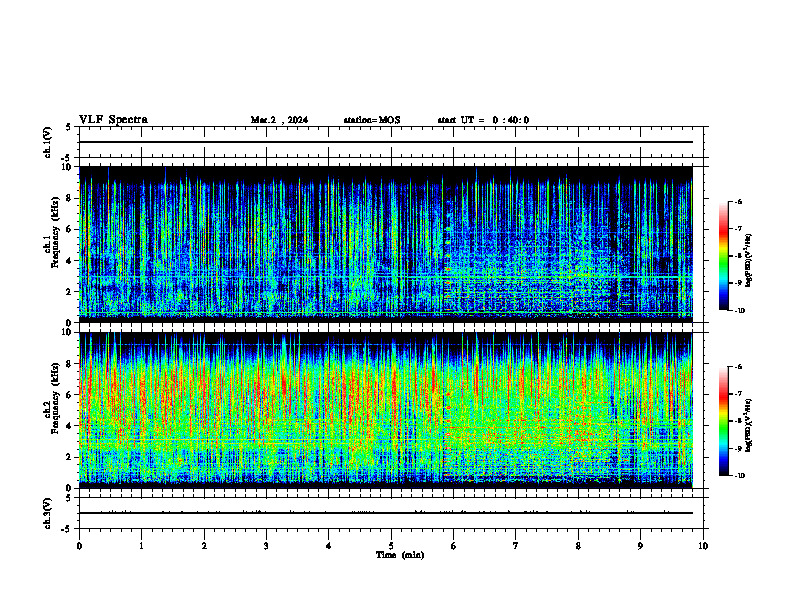This screenshot has height=612, width=792.
Task: Click the "ch.1(V)" axis label
Action: pos(48,142)
